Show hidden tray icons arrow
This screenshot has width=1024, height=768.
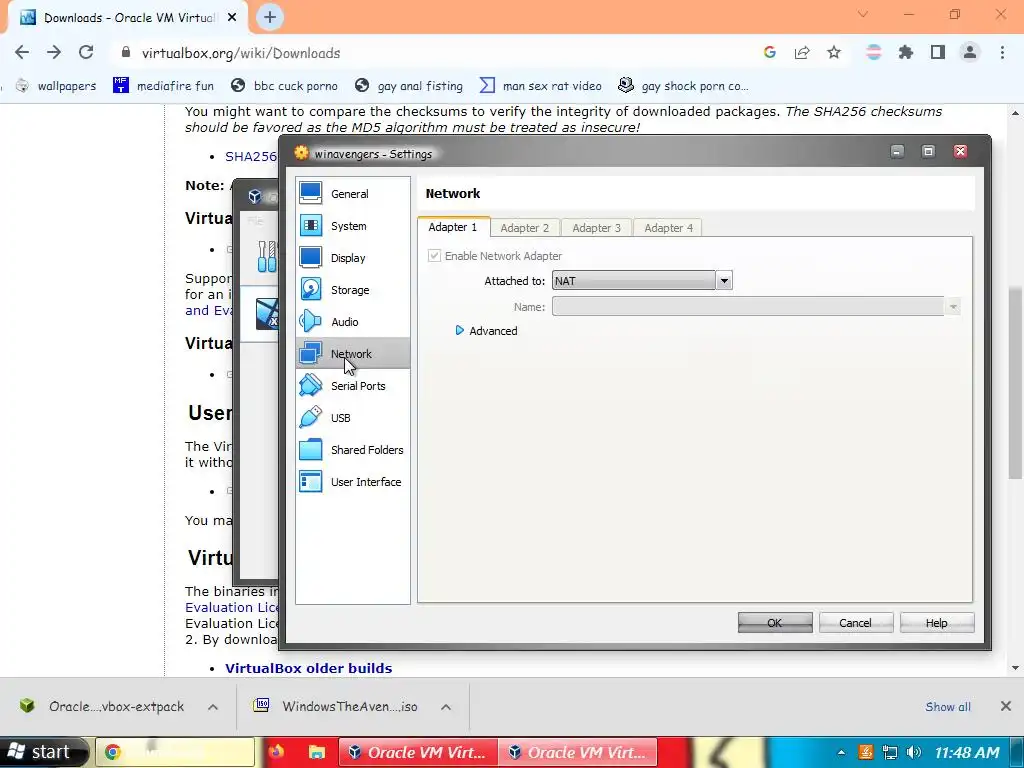click(841, 752)
